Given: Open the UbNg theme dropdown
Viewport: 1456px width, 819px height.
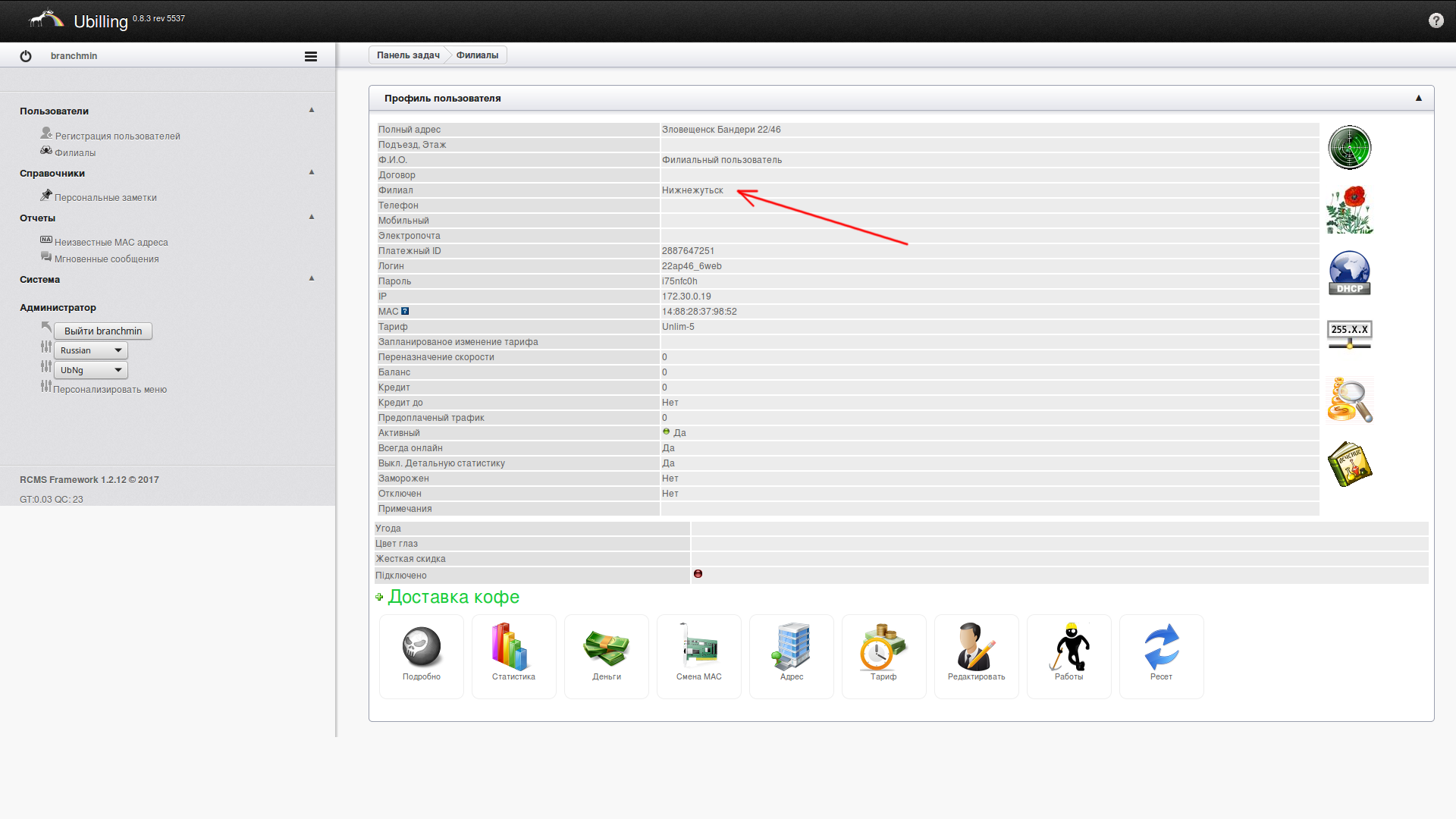Looking at the screenshot, I should [90, 370].
